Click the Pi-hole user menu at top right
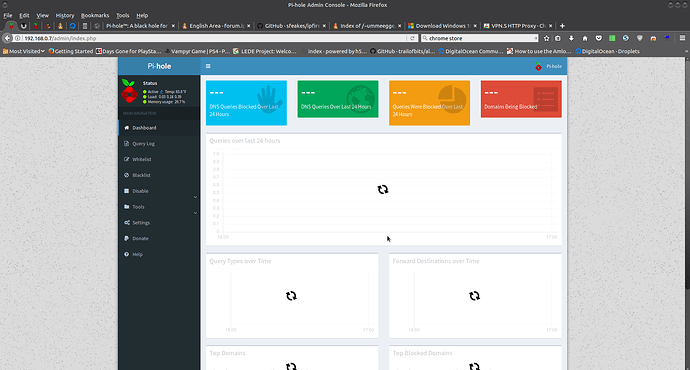The width and height of the screenshot is (690, 370). (x=548, y=66)
